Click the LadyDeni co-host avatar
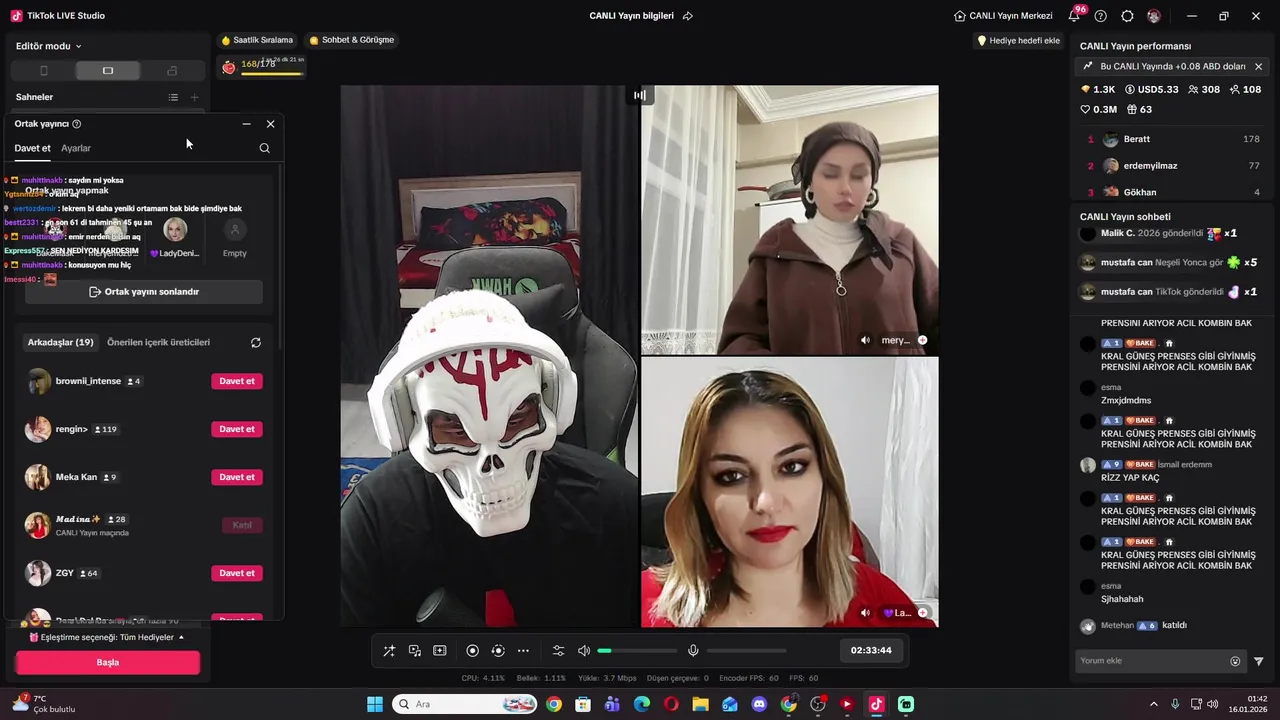The height and width of the screenshot is (720, 1280). click(175, 230)
